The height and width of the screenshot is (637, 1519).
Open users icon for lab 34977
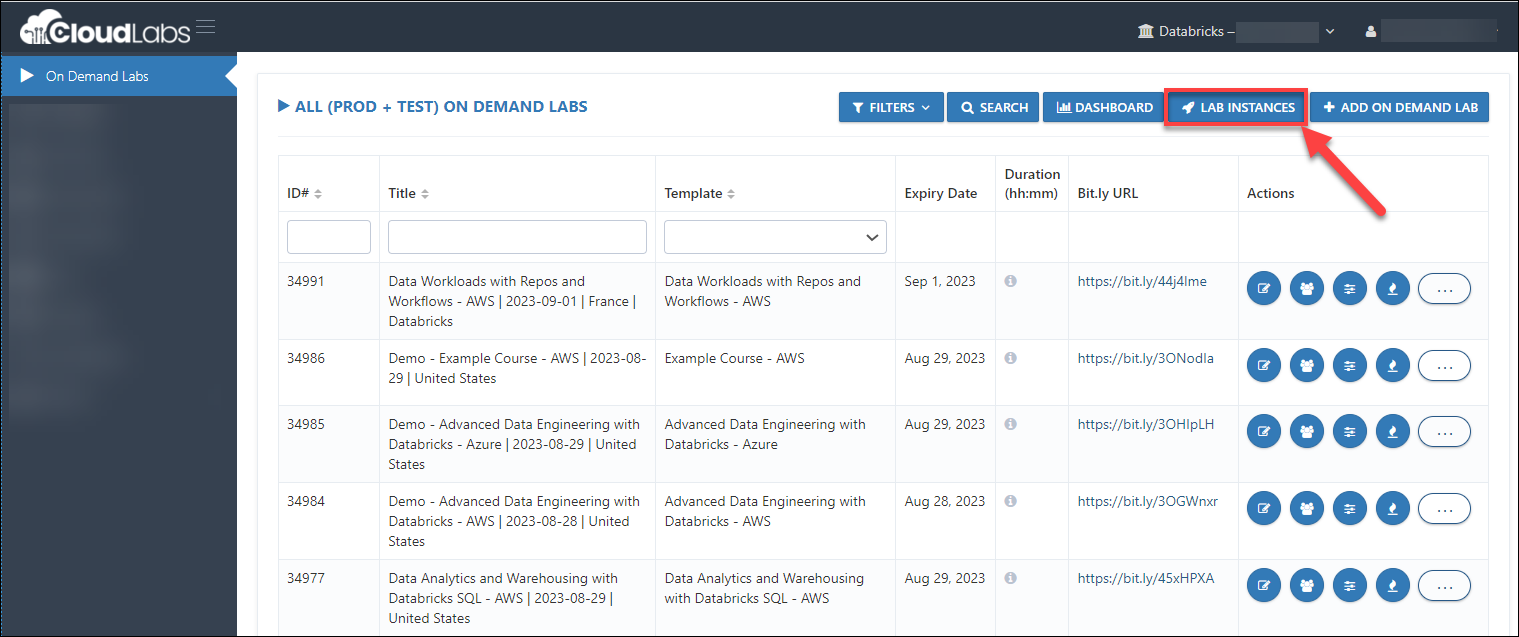tap(1307, 586)
